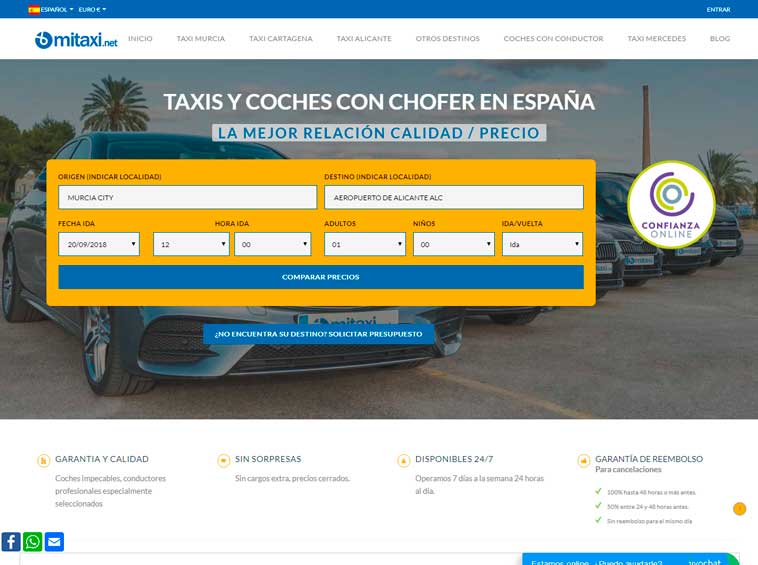The height and width of the screenshot is (565, 758).
Task: Open the Euro currency dropdown
Action: click(x=92, y=9)
